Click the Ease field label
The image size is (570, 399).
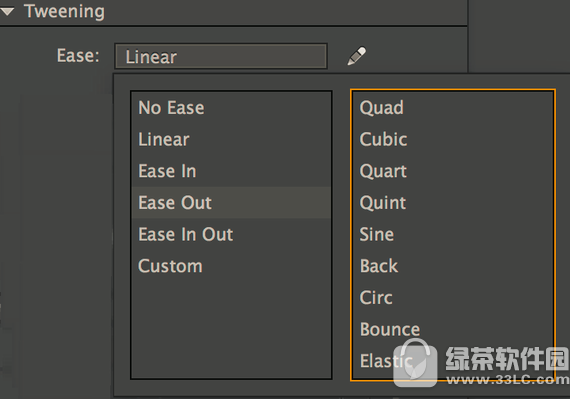click(x=78, y=56)
